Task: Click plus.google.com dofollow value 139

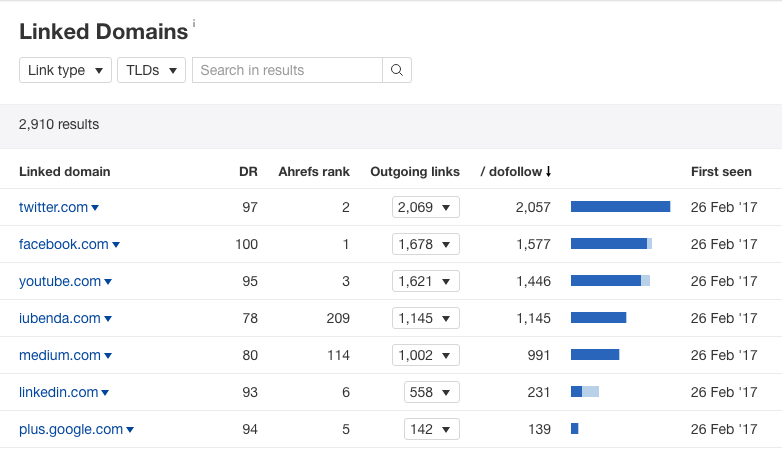Action: [540, 429]
